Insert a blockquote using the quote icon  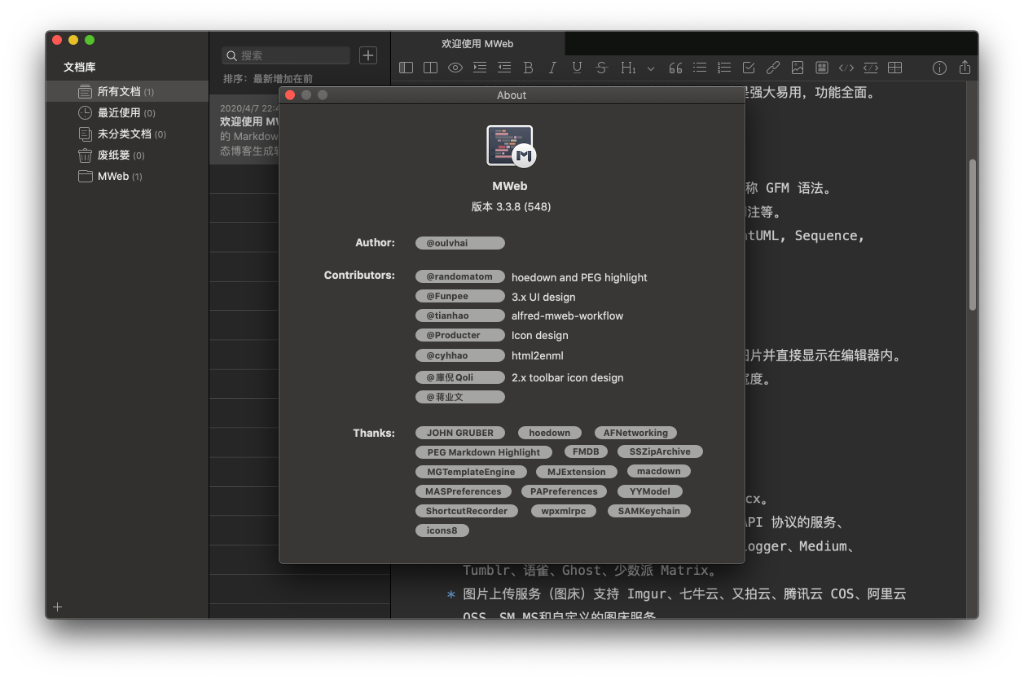(x=675, y=68)
